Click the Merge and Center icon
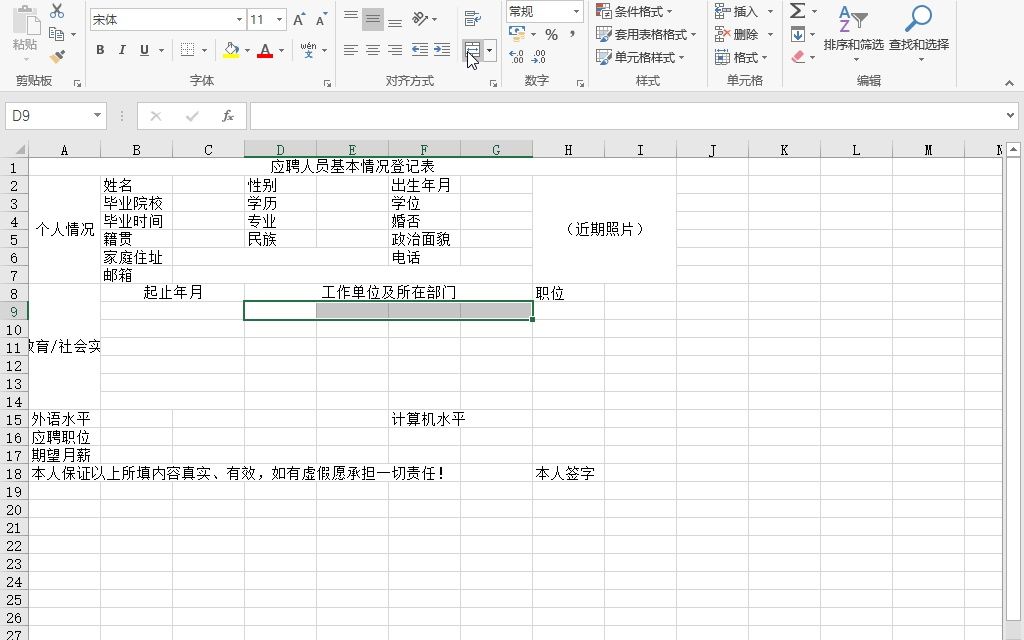The height and width of the screenshot is (640, 1024). [472, 50]
